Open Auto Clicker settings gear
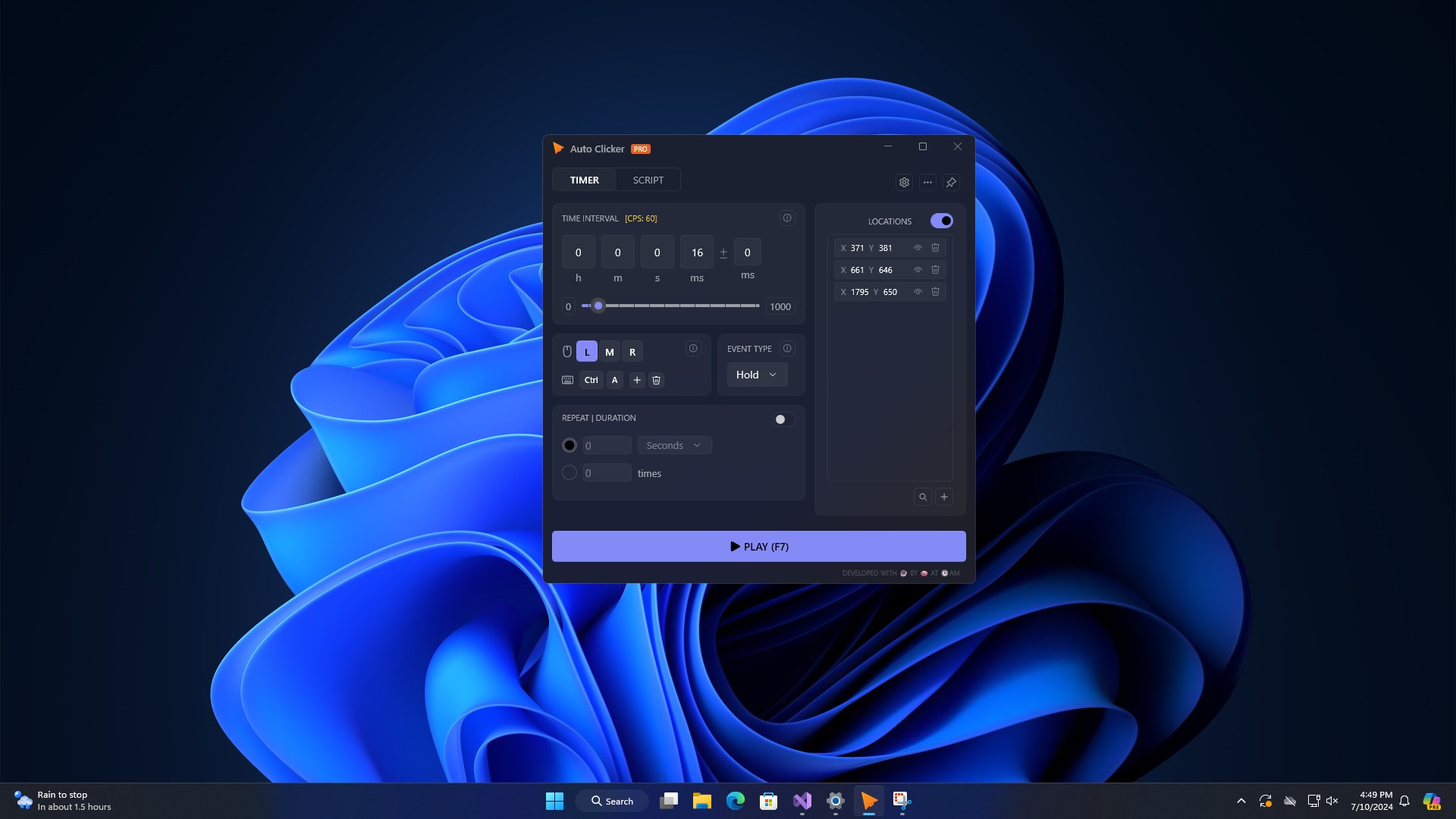The image size is (1456, 819). (904, 182)
